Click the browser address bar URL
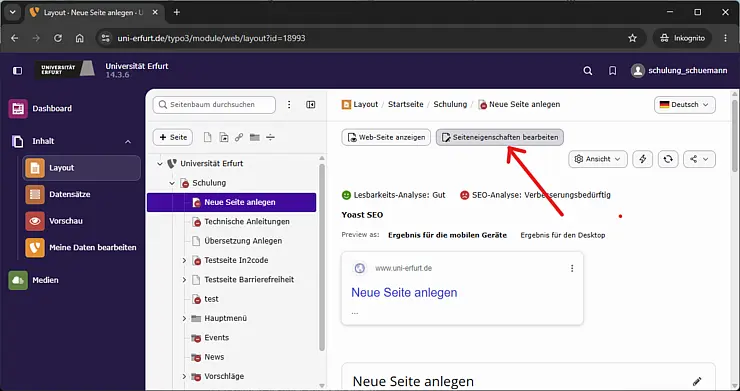 211,38
